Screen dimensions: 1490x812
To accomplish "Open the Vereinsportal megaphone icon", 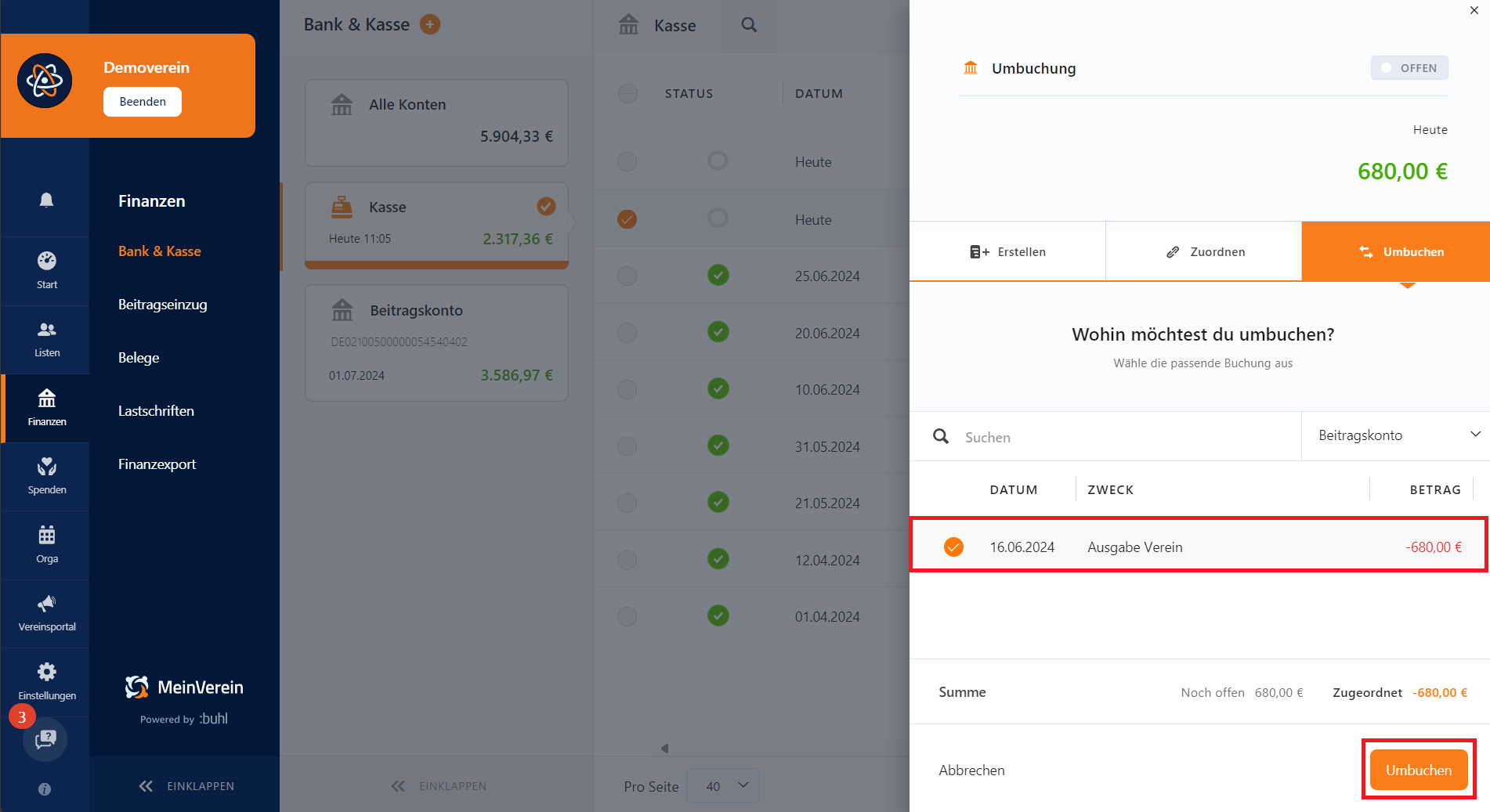I will point(46,603).
